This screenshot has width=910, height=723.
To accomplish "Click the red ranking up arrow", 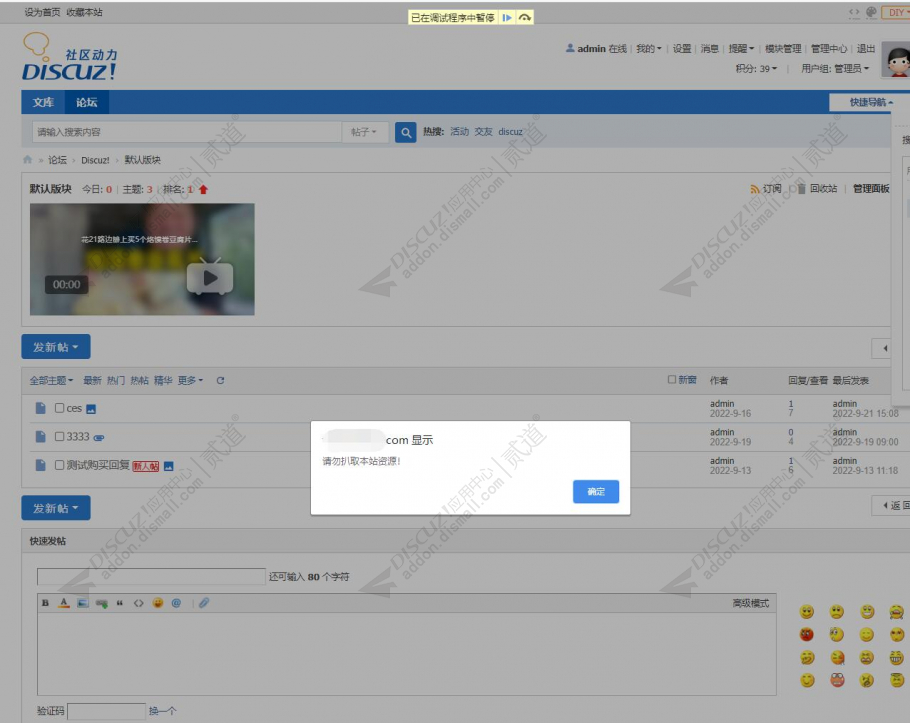I will [x=203, y=189].
